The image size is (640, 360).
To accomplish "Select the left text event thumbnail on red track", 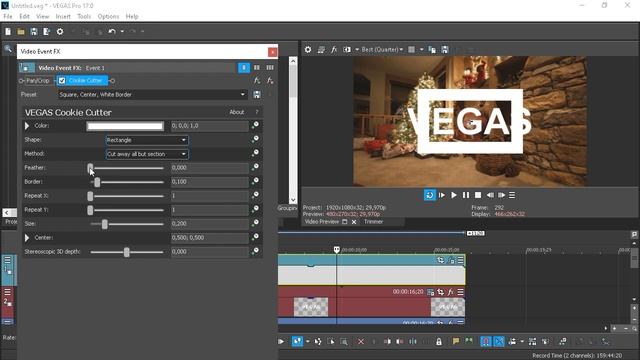I will coord(311,307).
